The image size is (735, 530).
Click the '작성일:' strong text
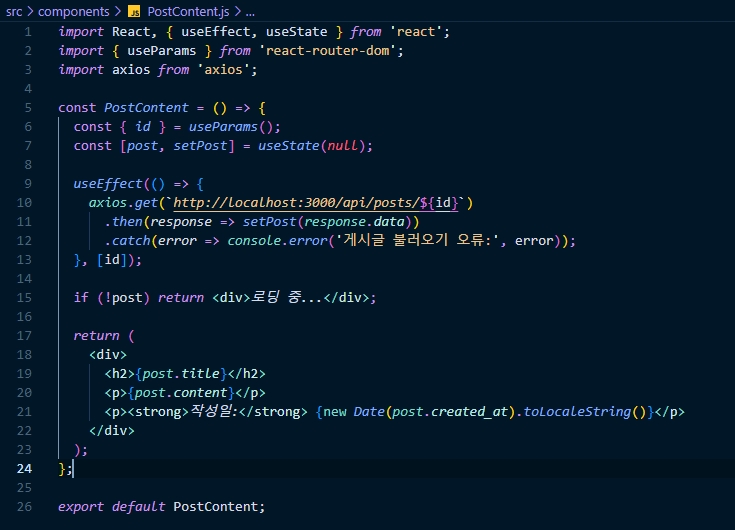(214, 411)
